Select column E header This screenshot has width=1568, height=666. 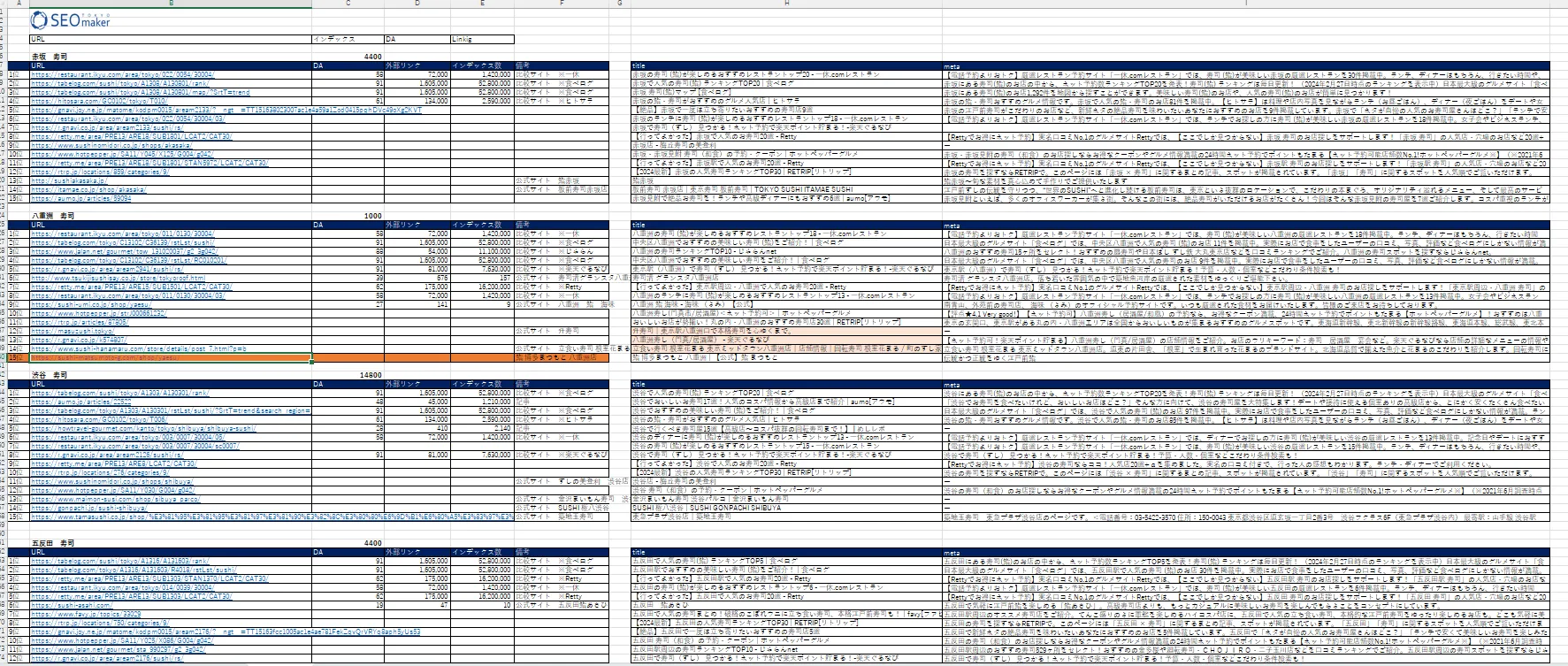(482, 4)
